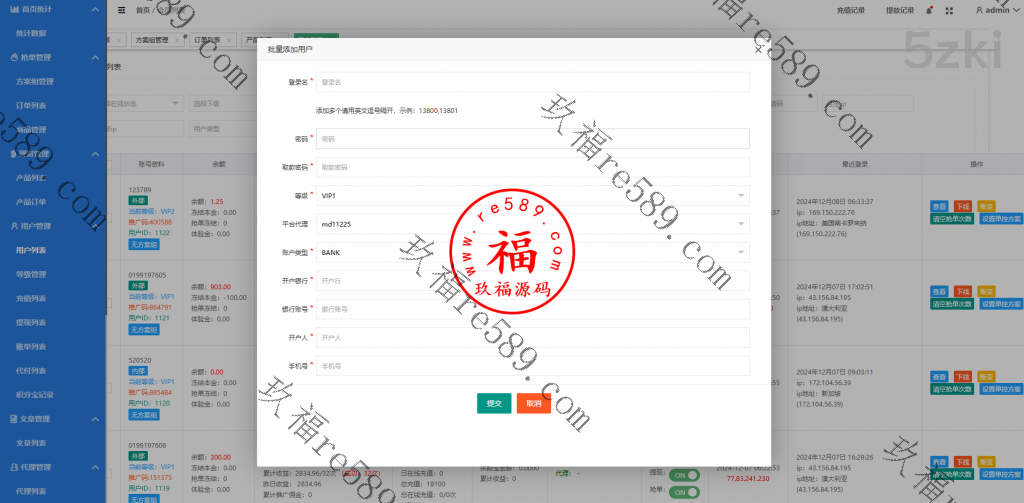Image resolution: width=1024 pixels, height=503 pixels.
Task: Open 等级管理 in the sidebar menu
Action: pyautogui.click(x=32, y=273)
